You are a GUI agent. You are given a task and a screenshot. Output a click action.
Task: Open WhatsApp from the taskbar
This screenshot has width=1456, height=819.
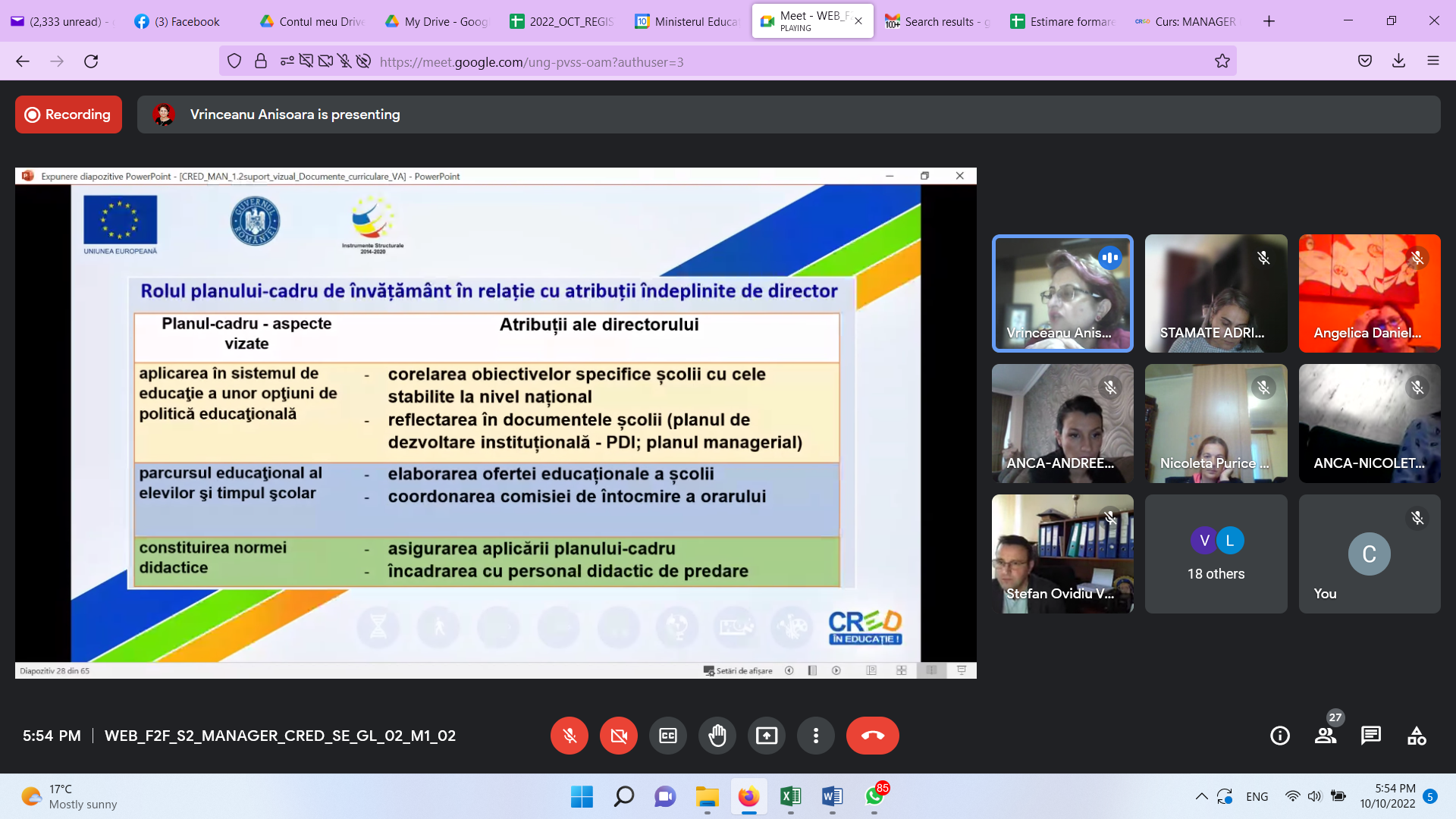pyautogui.click(x=874, y=796)
